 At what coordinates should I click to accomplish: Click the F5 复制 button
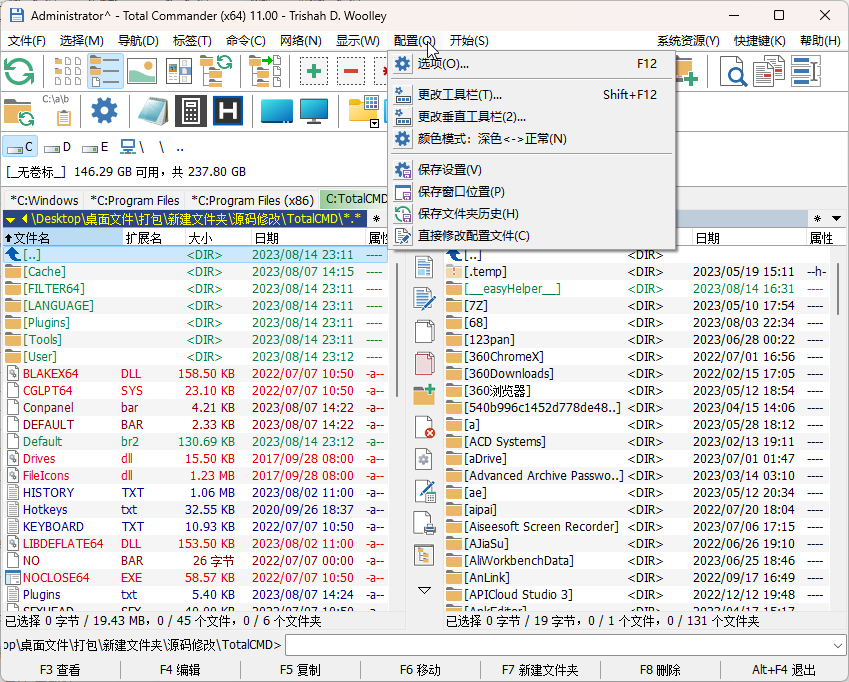(x=300, y=670)
